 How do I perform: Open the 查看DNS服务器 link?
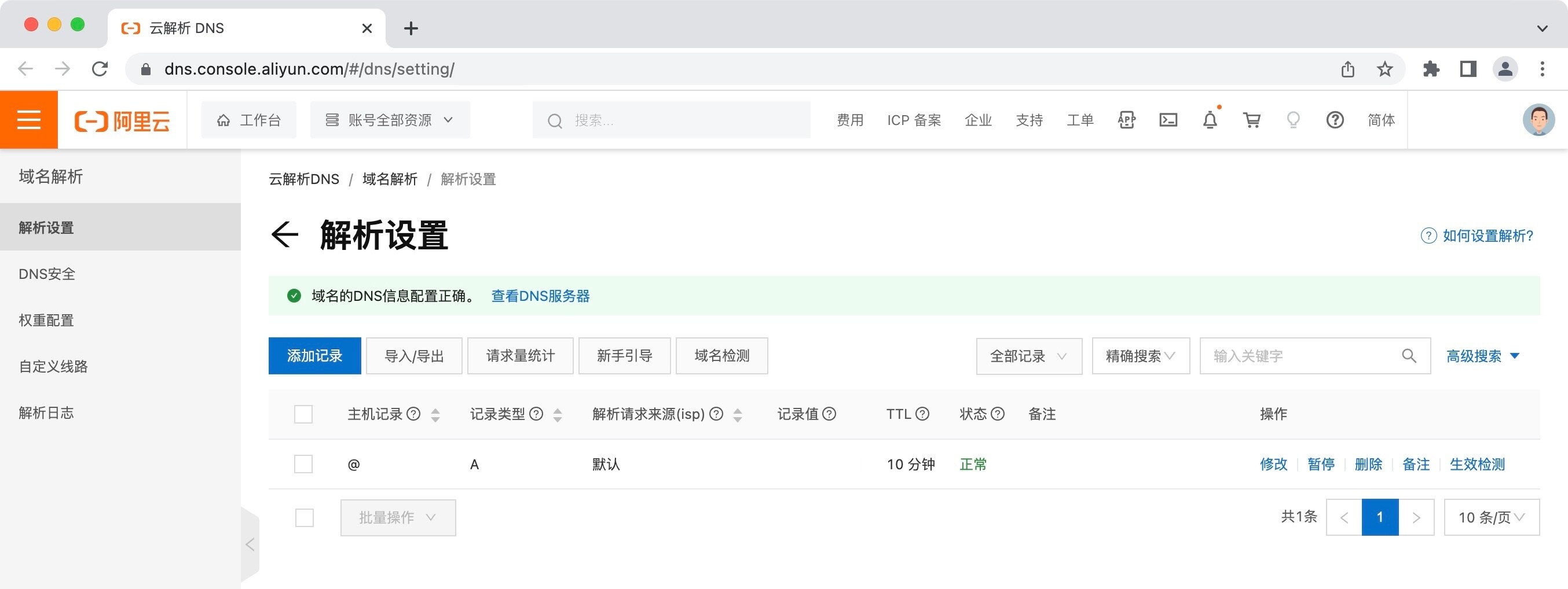click(x=539, y=296)
